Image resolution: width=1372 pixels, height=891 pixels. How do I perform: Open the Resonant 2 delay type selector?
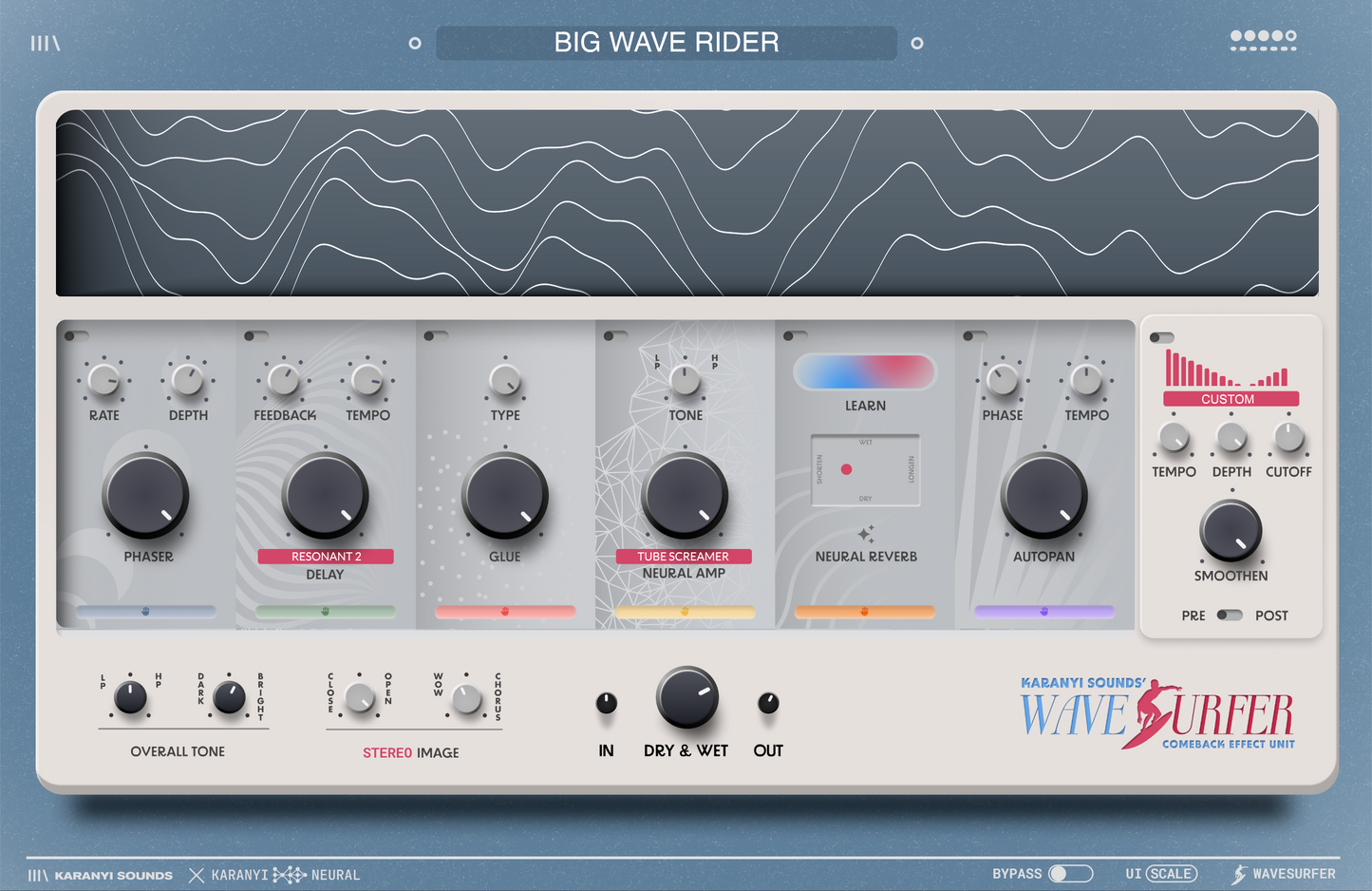pyautogui.click(x=326, y=557)
